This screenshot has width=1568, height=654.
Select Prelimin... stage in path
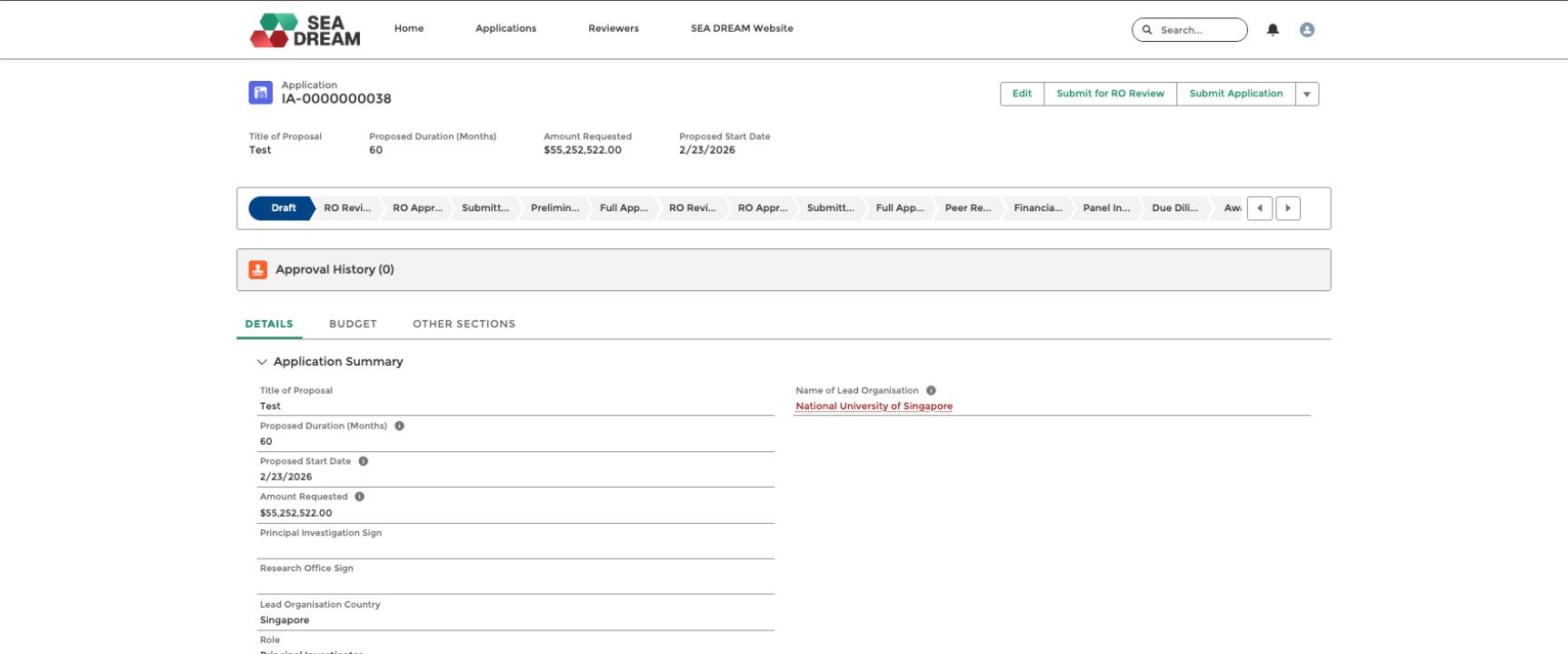tap(555, 208)
